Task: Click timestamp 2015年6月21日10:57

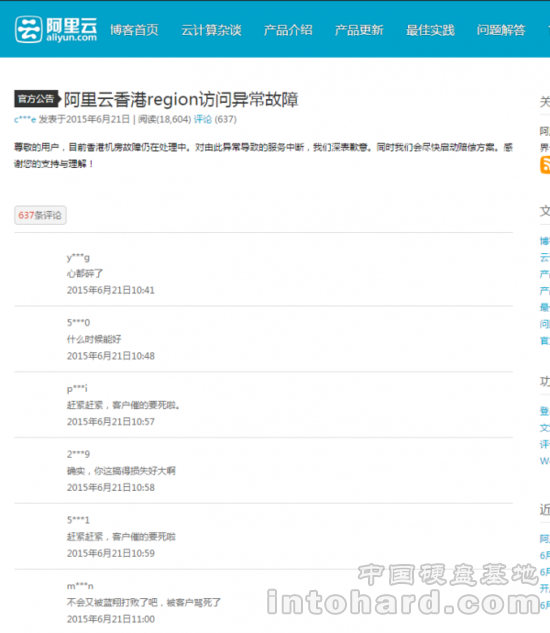Action: pyautogui.click(x=111, y=422)
